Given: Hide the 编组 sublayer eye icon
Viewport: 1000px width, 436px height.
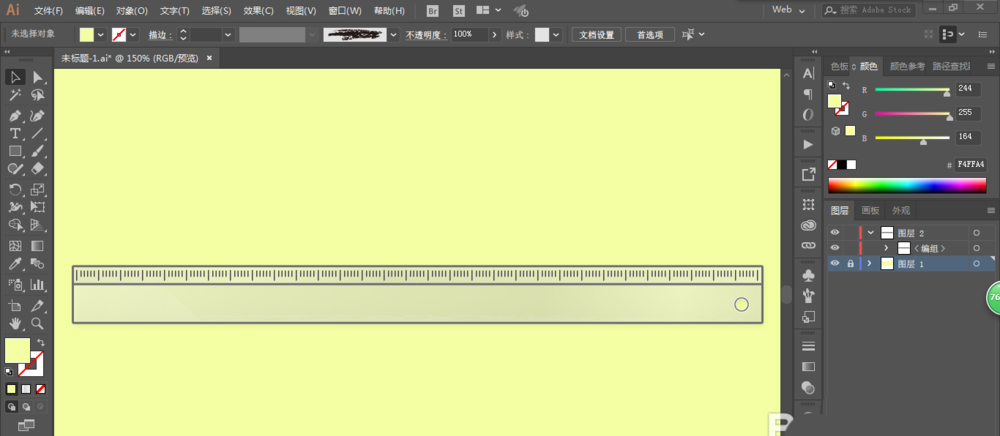Looking at the screenshot, I should click(835, 248).
